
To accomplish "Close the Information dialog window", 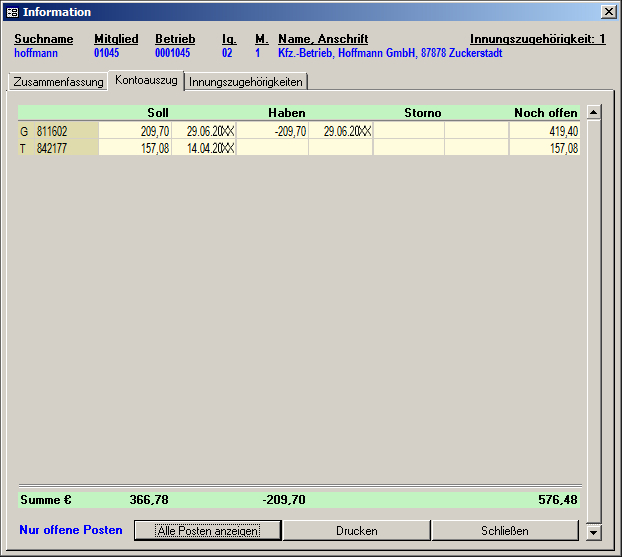I will point(607,12).
